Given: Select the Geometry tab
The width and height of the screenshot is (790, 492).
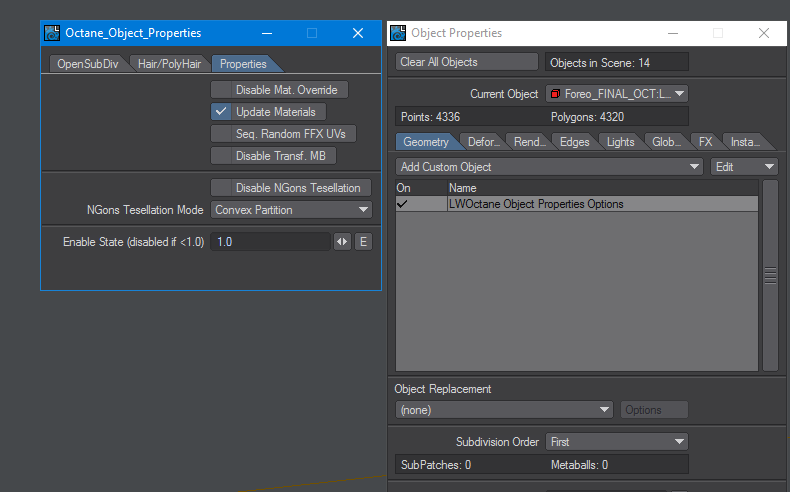Looking at the screenshot, I should tap(426, 142).
